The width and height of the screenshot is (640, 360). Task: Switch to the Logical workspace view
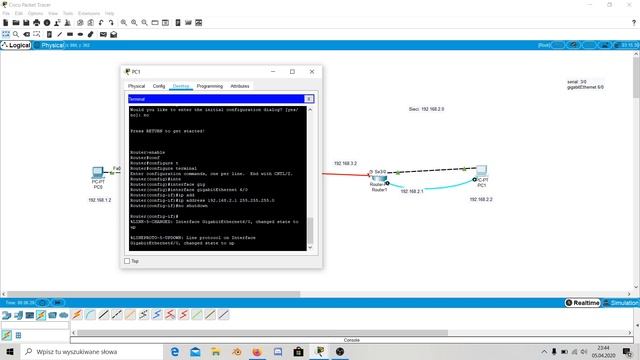pyautogui.click(x=16, y=45)
